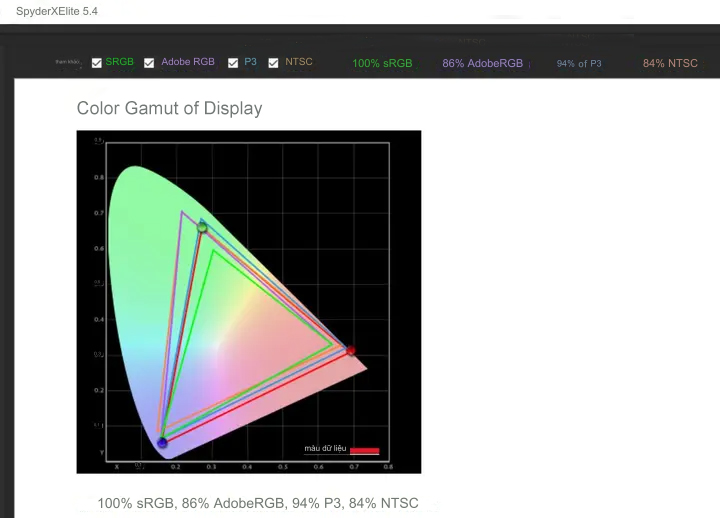The width and height of the screenshot is (720, 518).
Task: Toggle the Adobe RGB checkbox
Action: [149, 63]
